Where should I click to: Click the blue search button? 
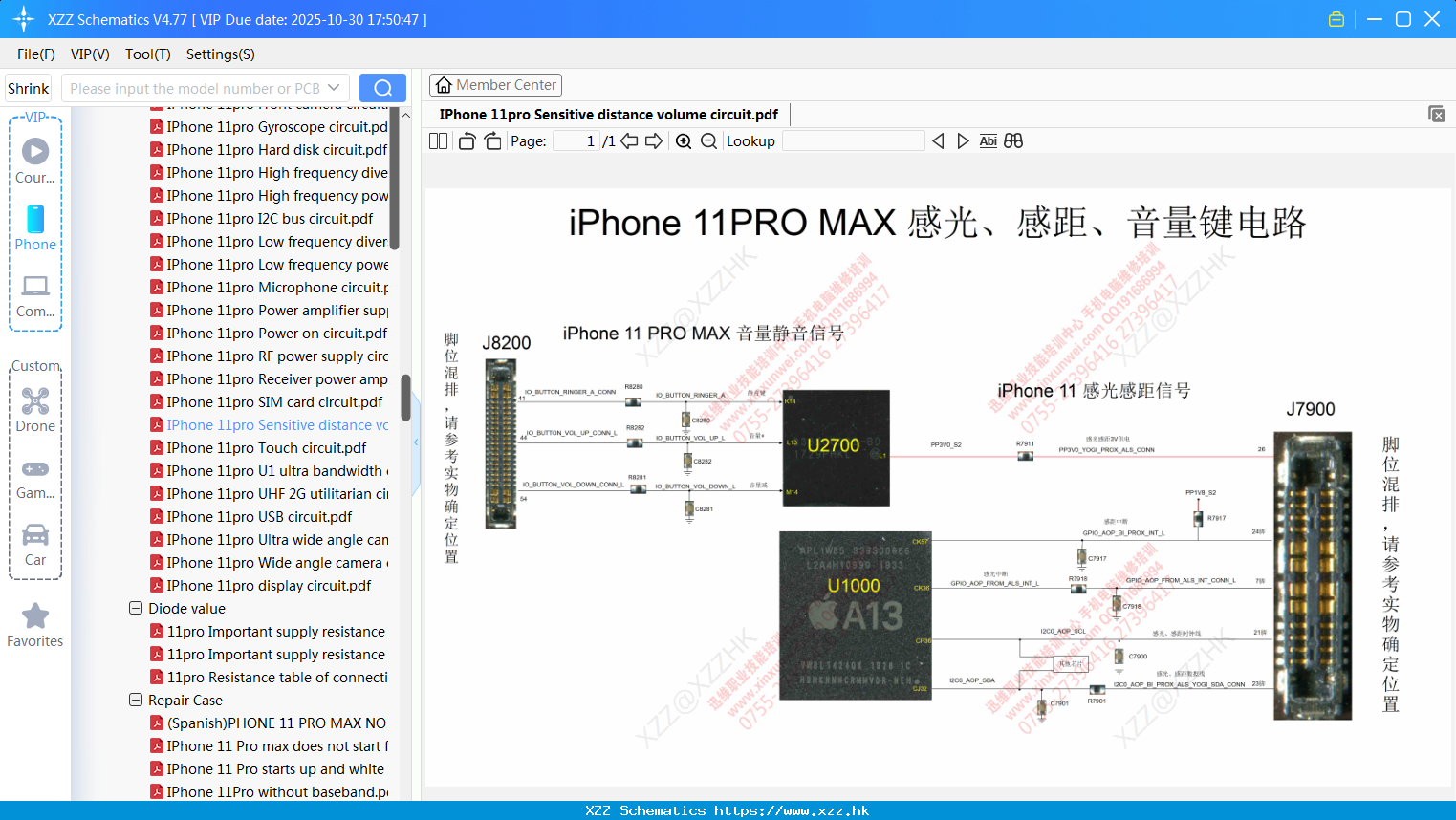pyautogui.click(x=382, y=88)
